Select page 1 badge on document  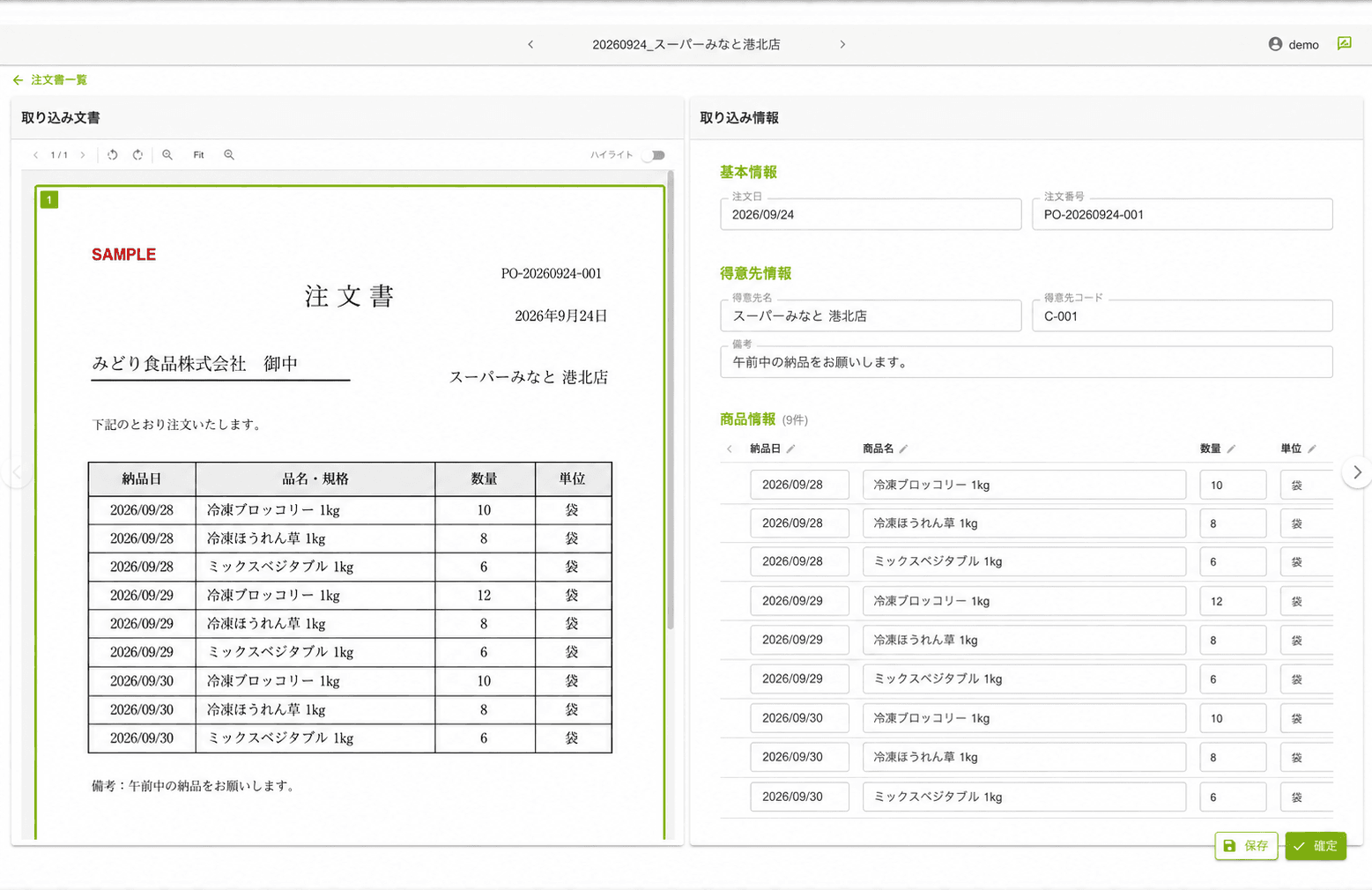[x=49, y=200]
